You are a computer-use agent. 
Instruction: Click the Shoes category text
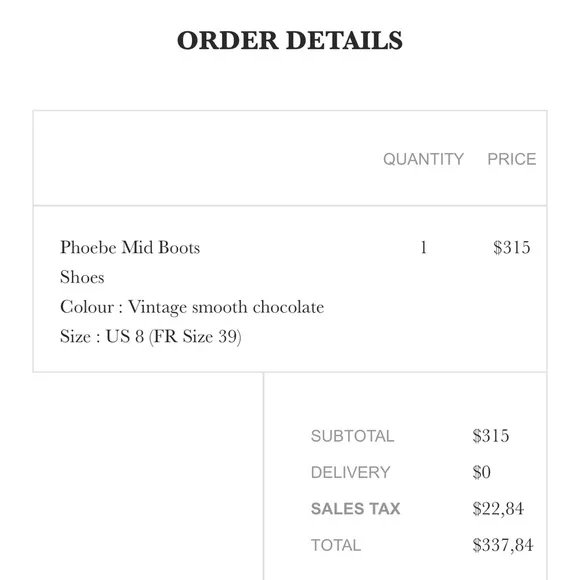coord(82,277)
